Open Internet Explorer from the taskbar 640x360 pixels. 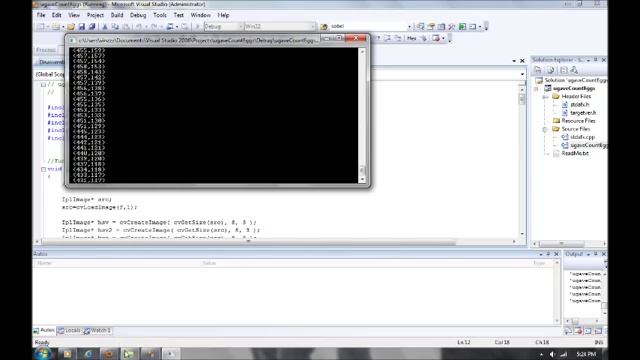pyautogui.click(x=88, y=354)
